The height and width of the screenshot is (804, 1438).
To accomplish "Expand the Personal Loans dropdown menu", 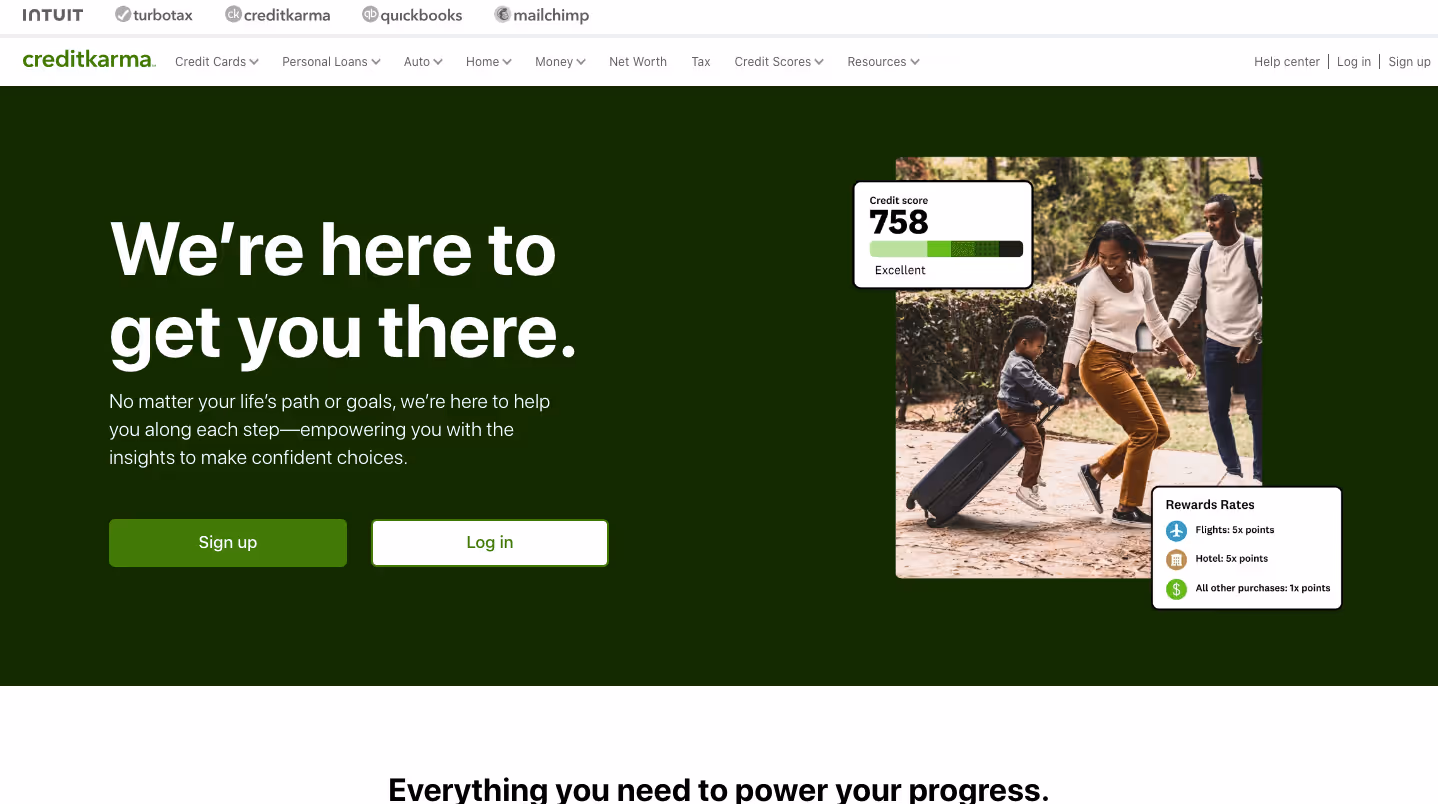I will pyautogui.click(x=331, y=62).
